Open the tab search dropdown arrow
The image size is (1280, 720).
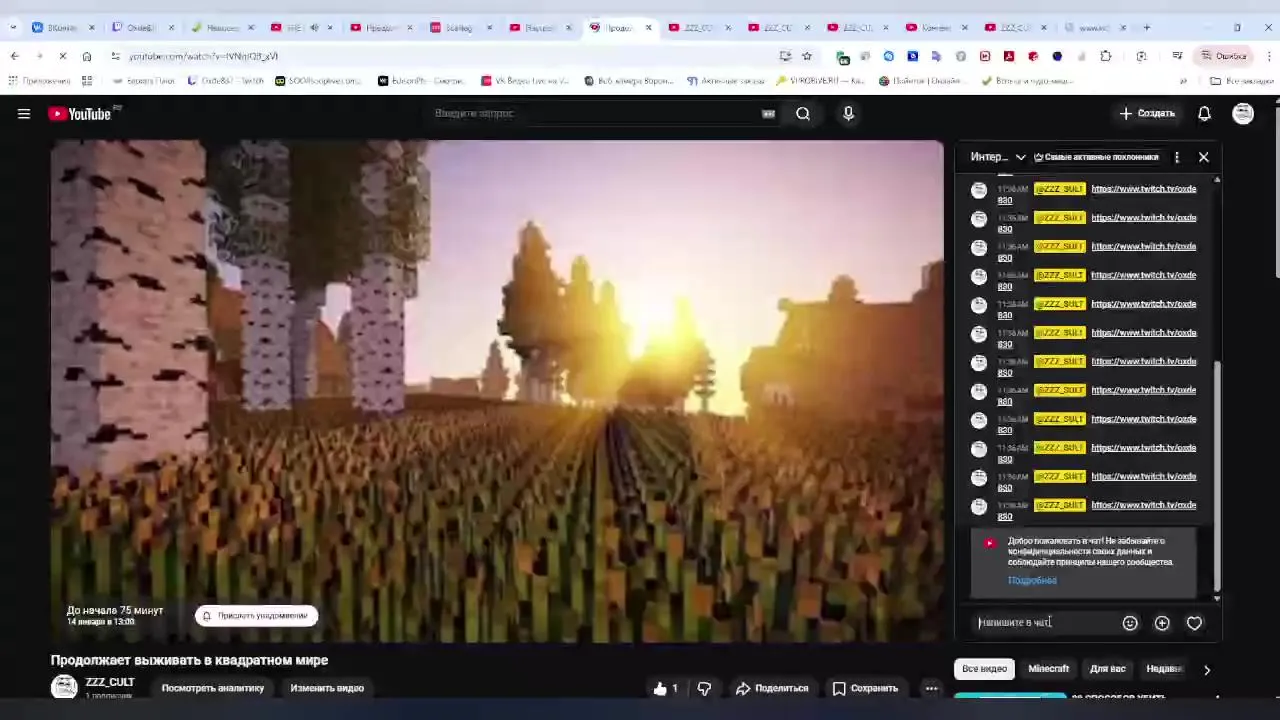click(x=13, y=27)
